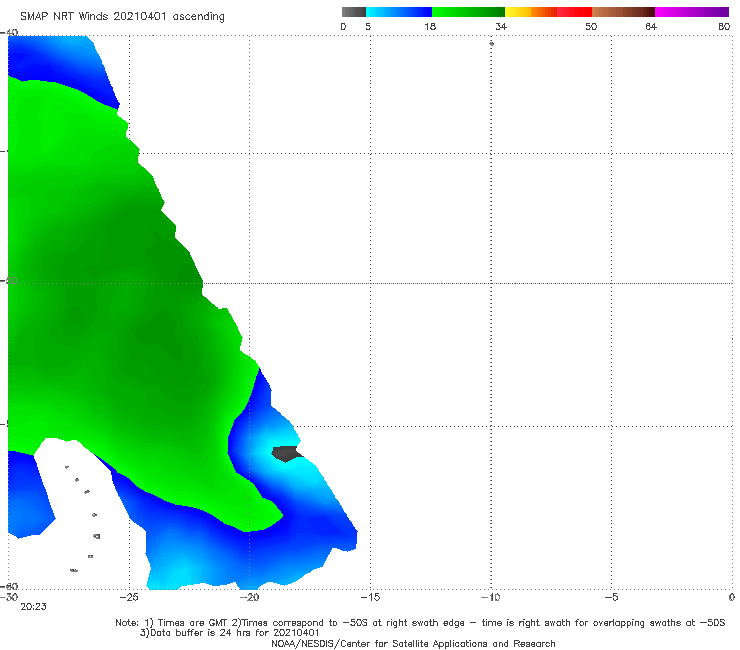Click the '-30' longitude axis label
This screenshot has height=650, width=740.
tap(9, 598)
